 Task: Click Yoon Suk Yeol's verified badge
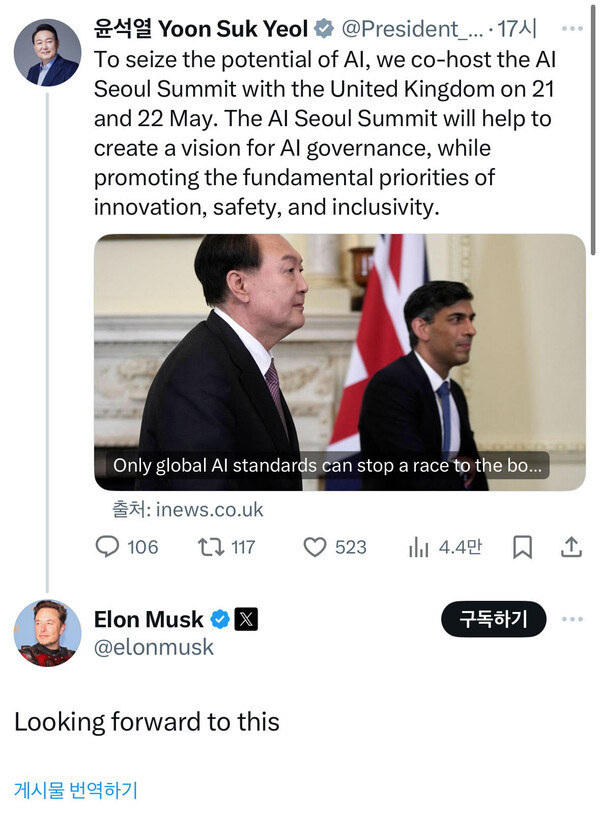[324, 28]
